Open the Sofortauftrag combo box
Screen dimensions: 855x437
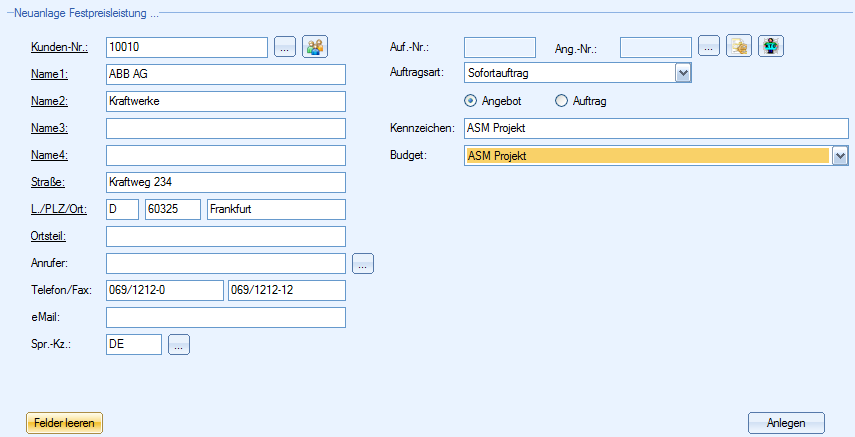[577, 73]
